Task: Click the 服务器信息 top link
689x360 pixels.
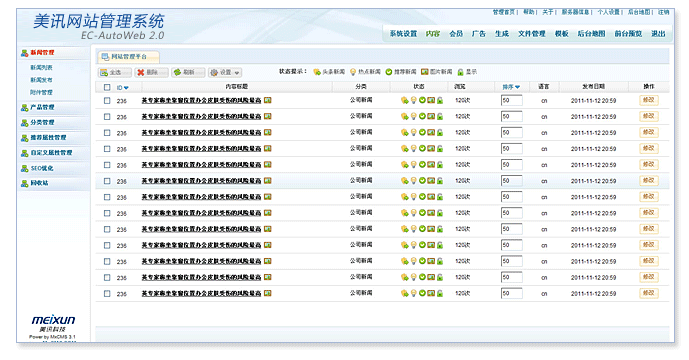Action: 575,12
